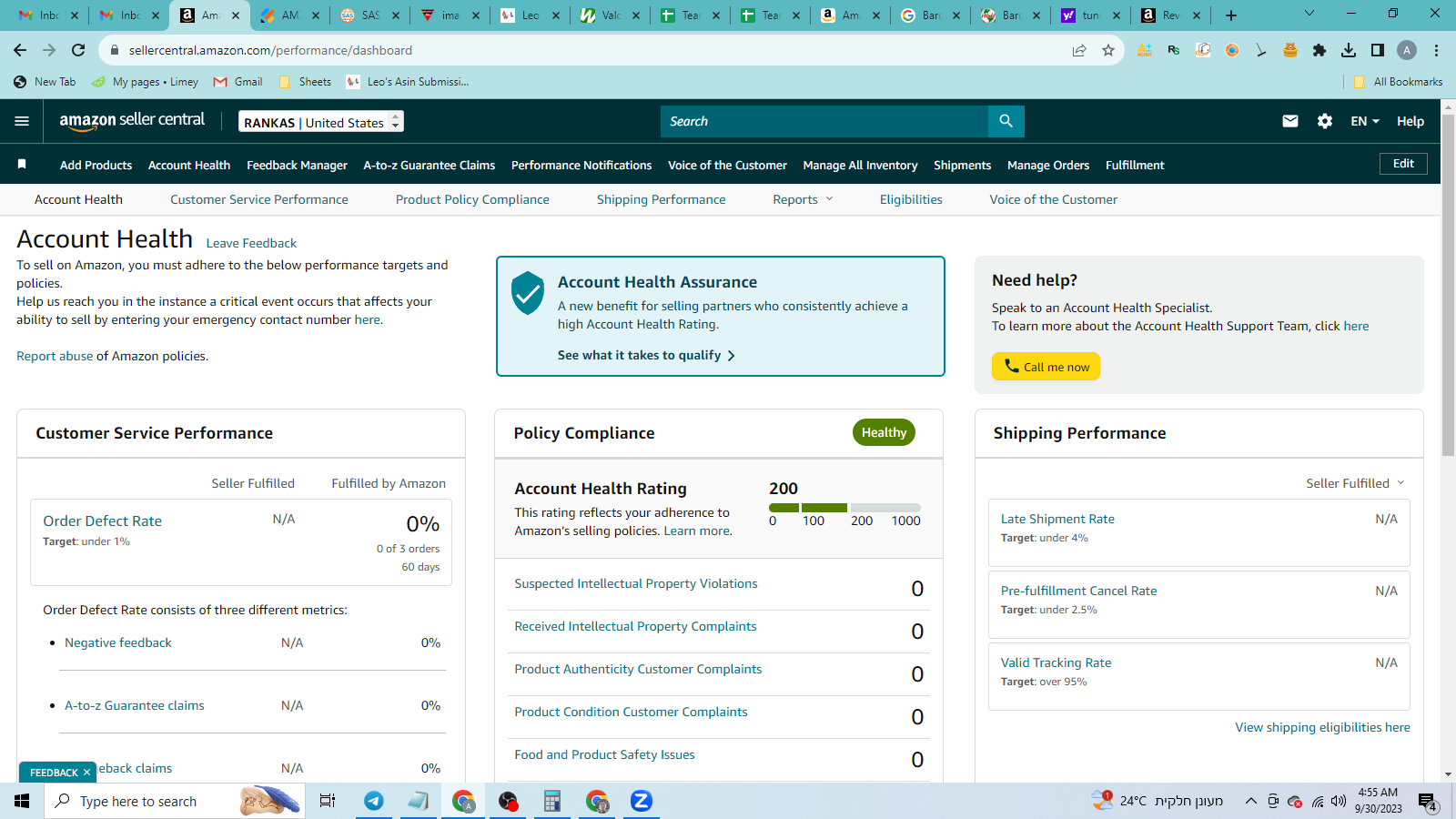Click the browser address bar URL
Screen dimensions: 1456x819
pyautogui.click(x=270, y=50)
